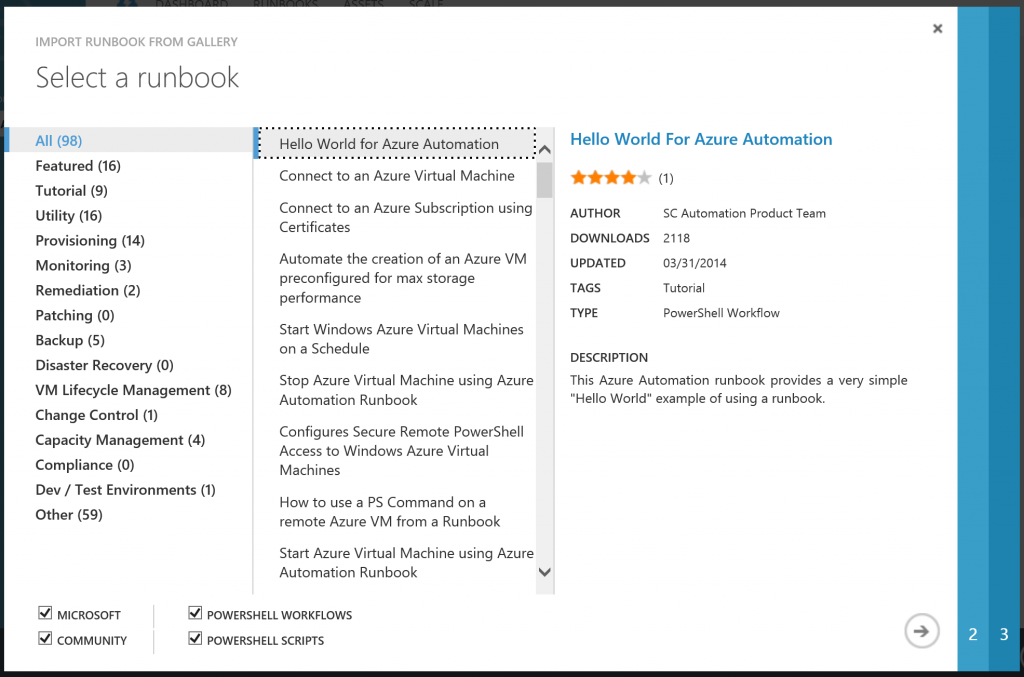The height and width of the screenshot is (677, 1024).
Task: Click the runbook description paragraph
Action: [739, 389]
